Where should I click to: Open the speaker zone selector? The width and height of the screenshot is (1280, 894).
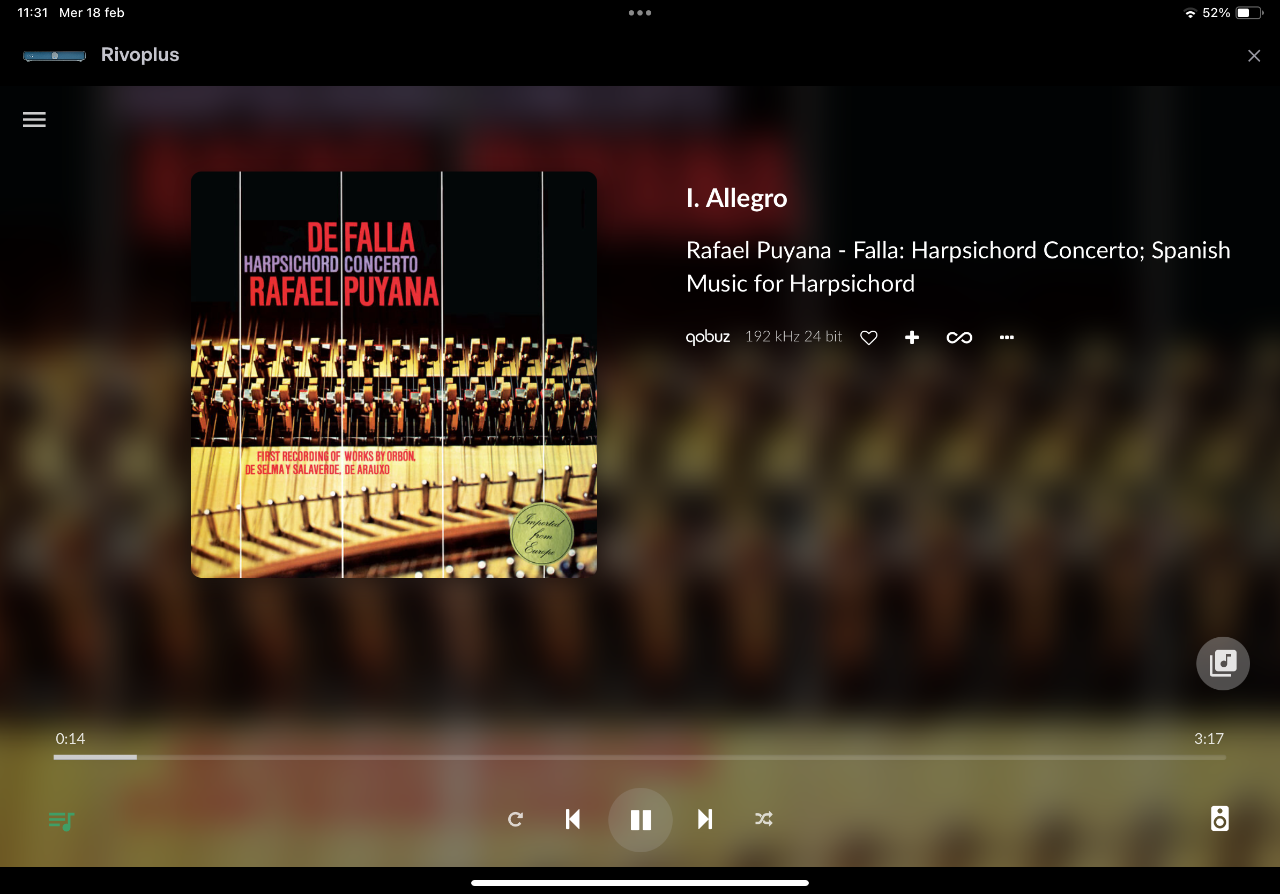coord(1219,819)
